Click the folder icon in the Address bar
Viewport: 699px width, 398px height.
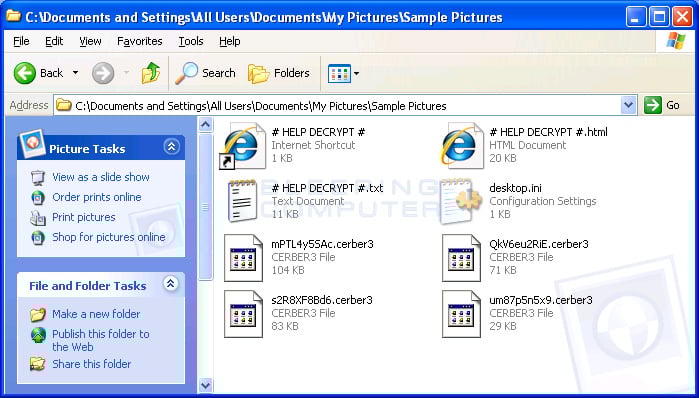(x=64, y=106)
